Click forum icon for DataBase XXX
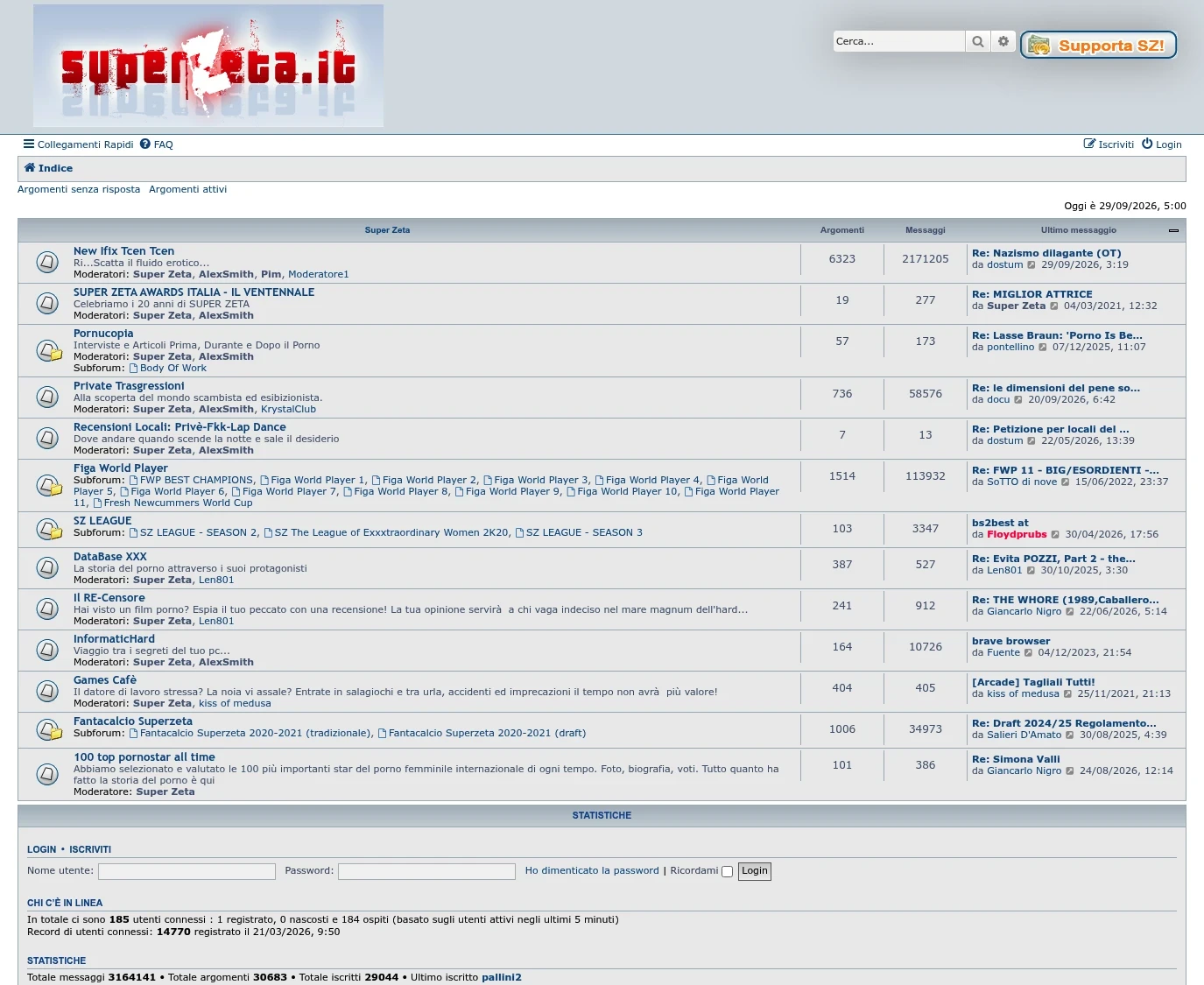 (x=47, y=567)
